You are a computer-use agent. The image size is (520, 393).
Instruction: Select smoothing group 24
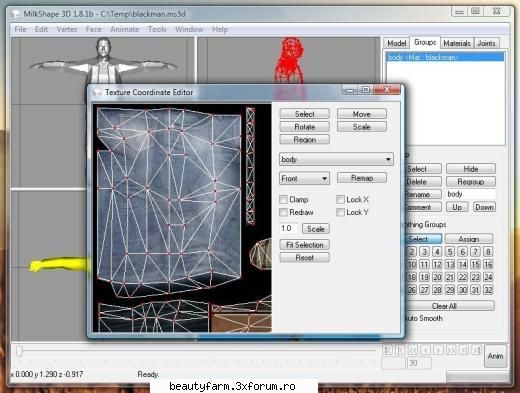(x=488, y=277)
